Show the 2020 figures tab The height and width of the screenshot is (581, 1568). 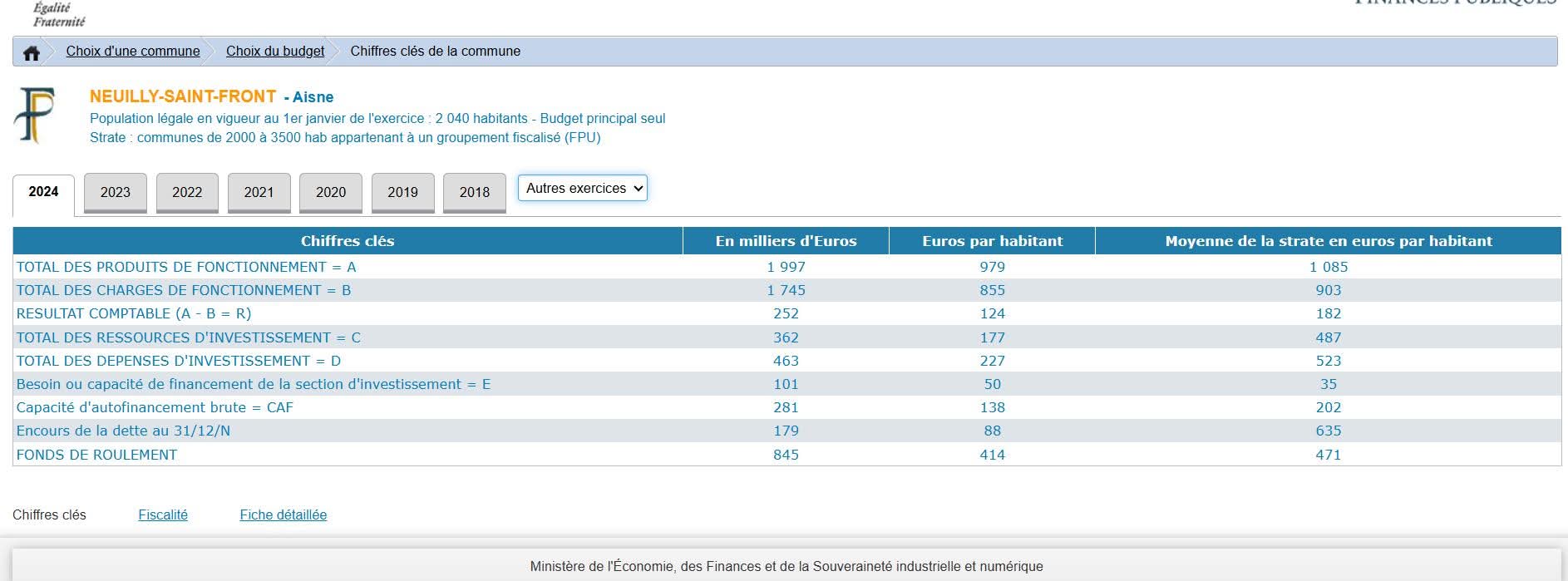(x=331, y=192)
